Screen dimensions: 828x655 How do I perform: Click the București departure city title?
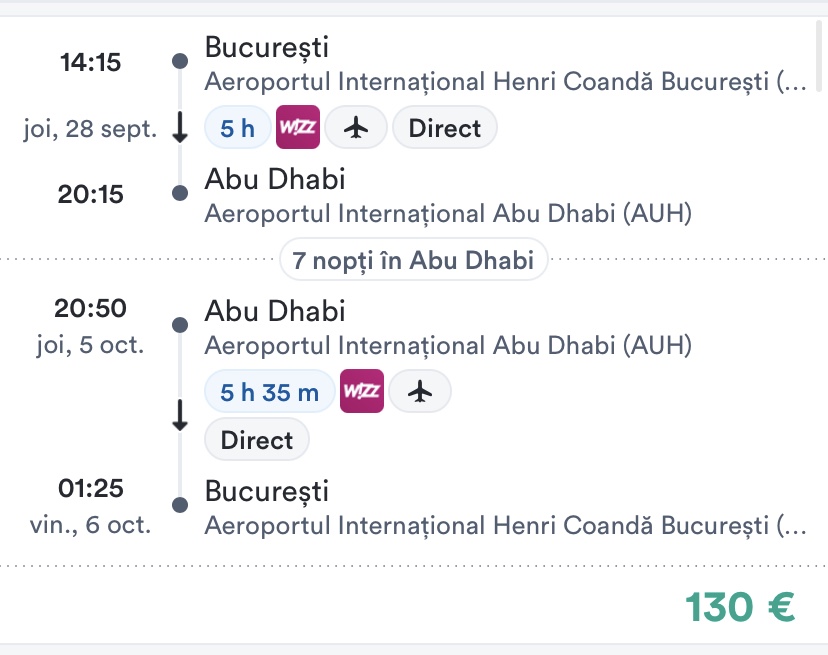[266, 47]
